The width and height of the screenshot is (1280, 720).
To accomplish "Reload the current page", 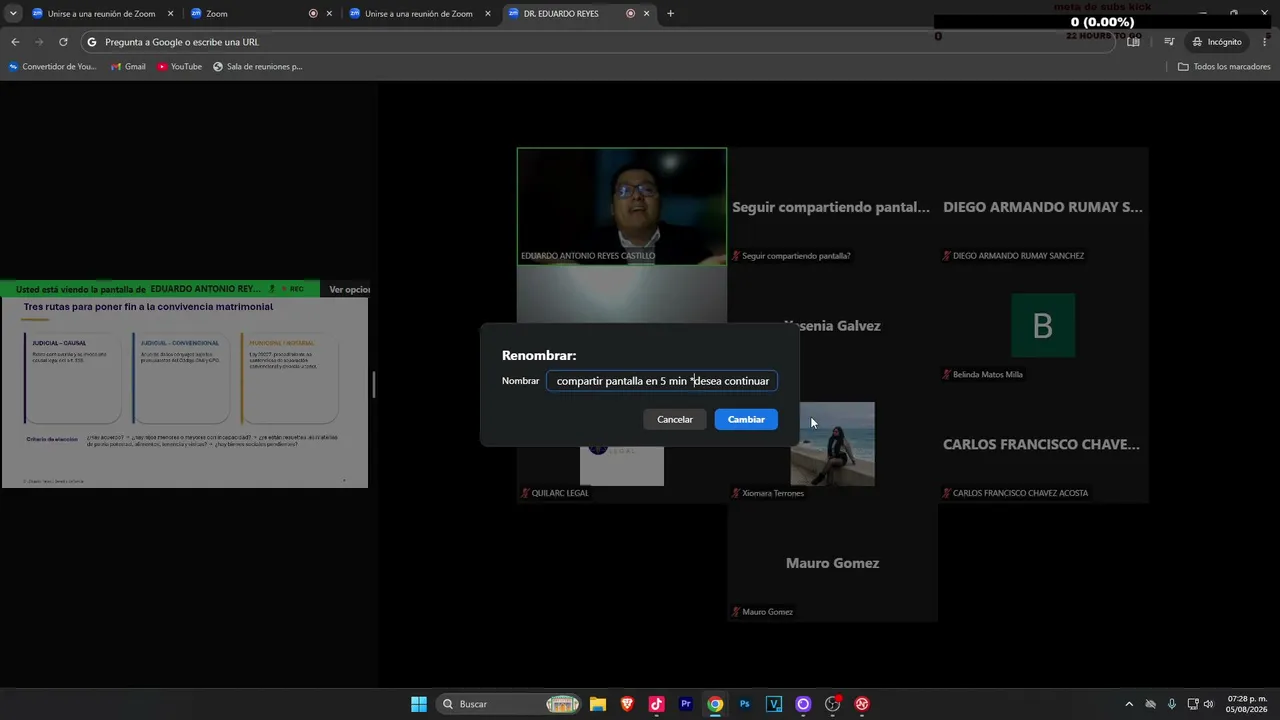I will [63, 42].
